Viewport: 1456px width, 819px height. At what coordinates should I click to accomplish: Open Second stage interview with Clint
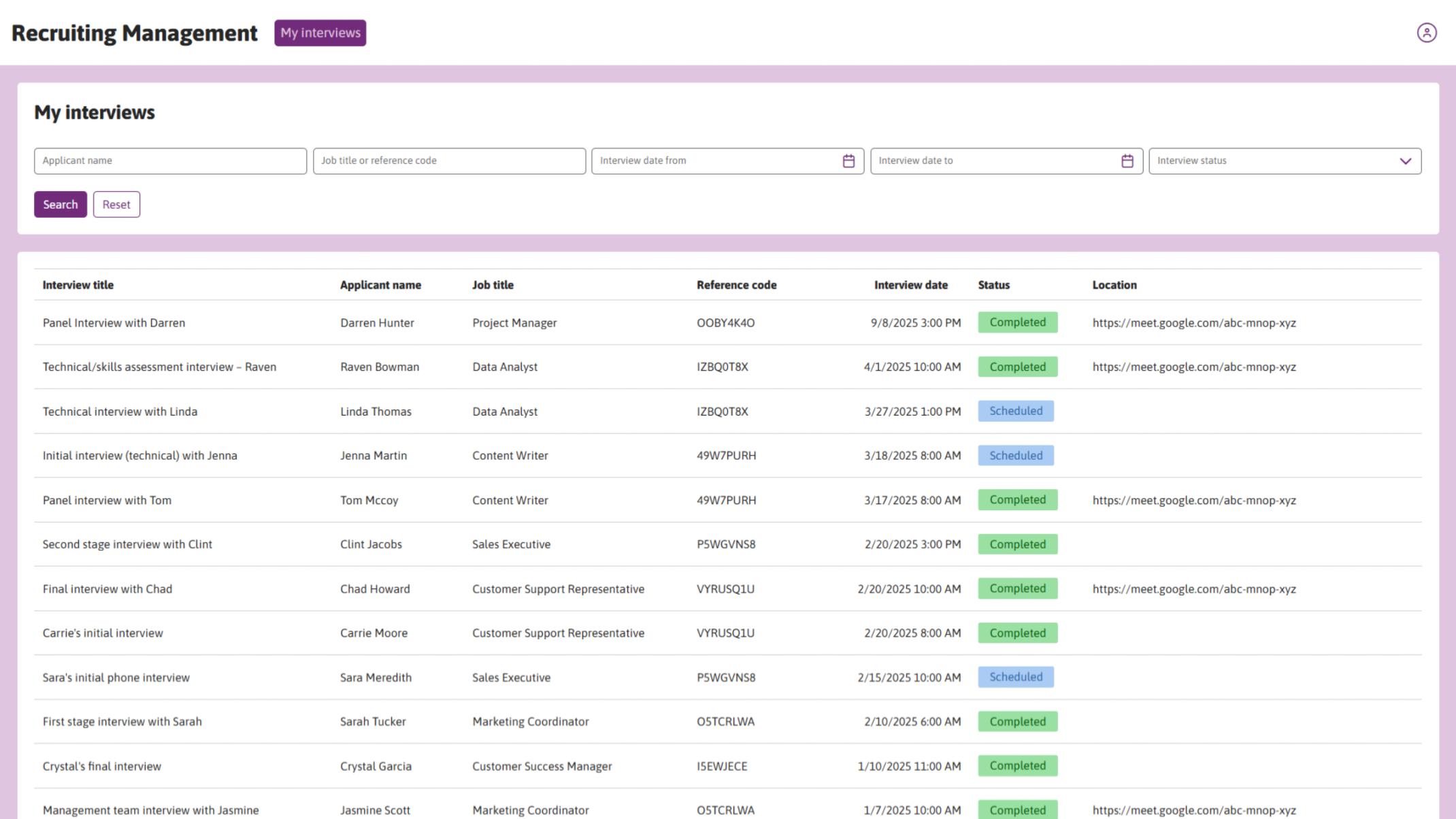[127, 545]
